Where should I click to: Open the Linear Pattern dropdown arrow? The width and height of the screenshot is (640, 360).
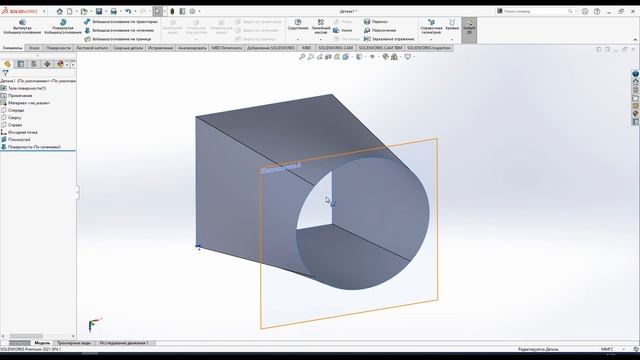[x=321, y=40]
